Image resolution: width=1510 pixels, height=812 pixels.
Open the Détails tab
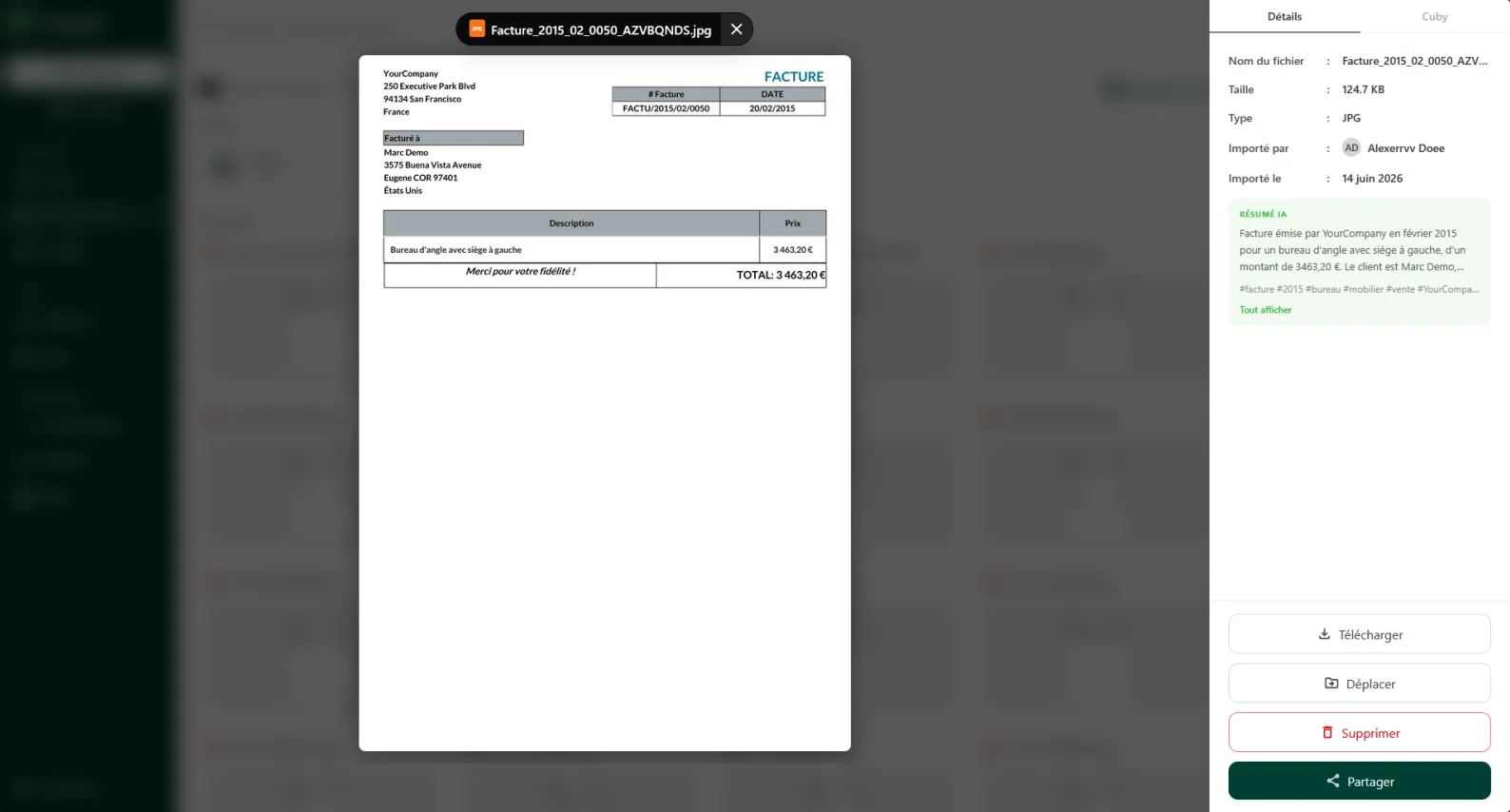click(1284, 16)
